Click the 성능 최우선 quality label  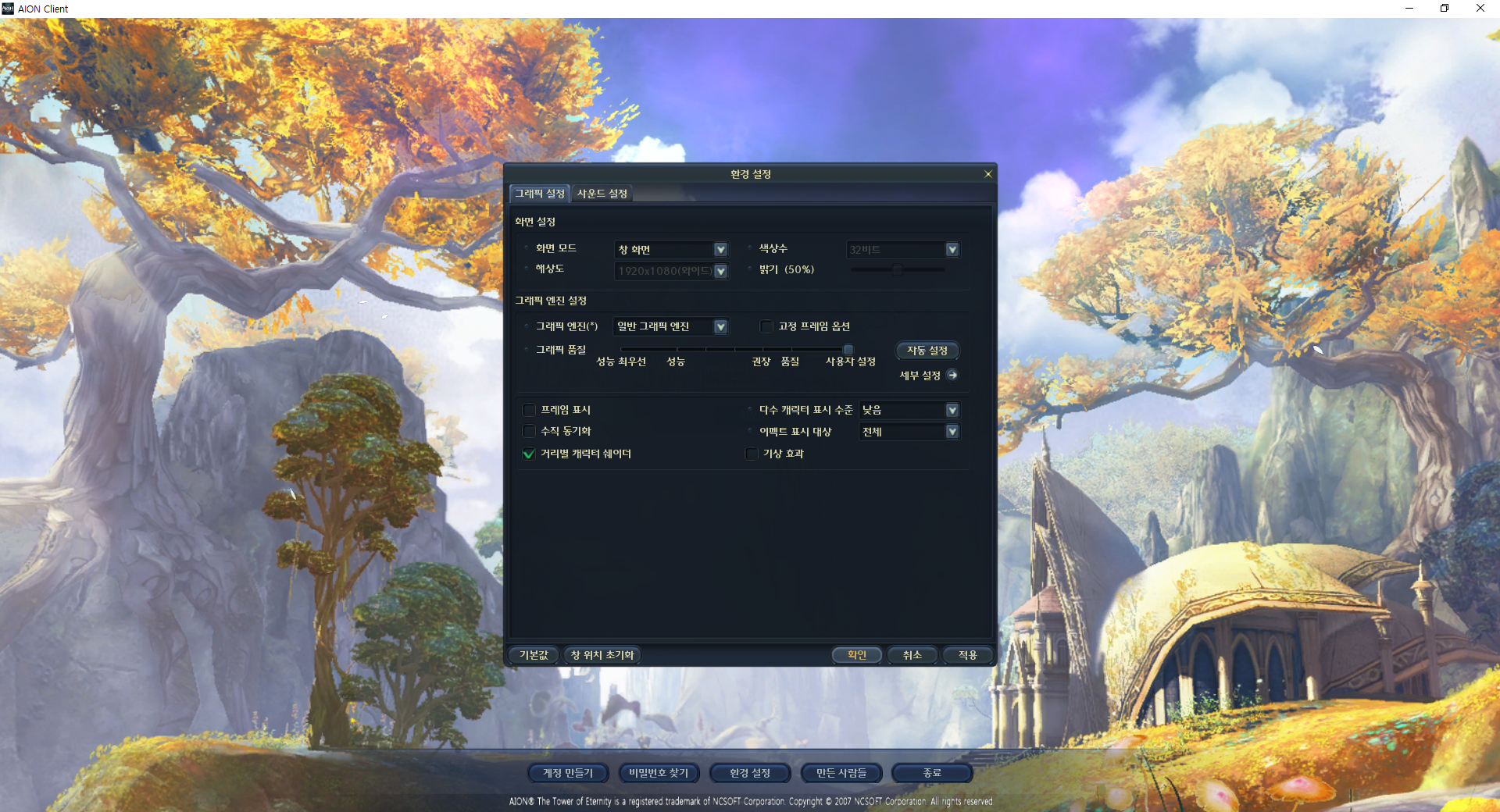tap(621, 361)
